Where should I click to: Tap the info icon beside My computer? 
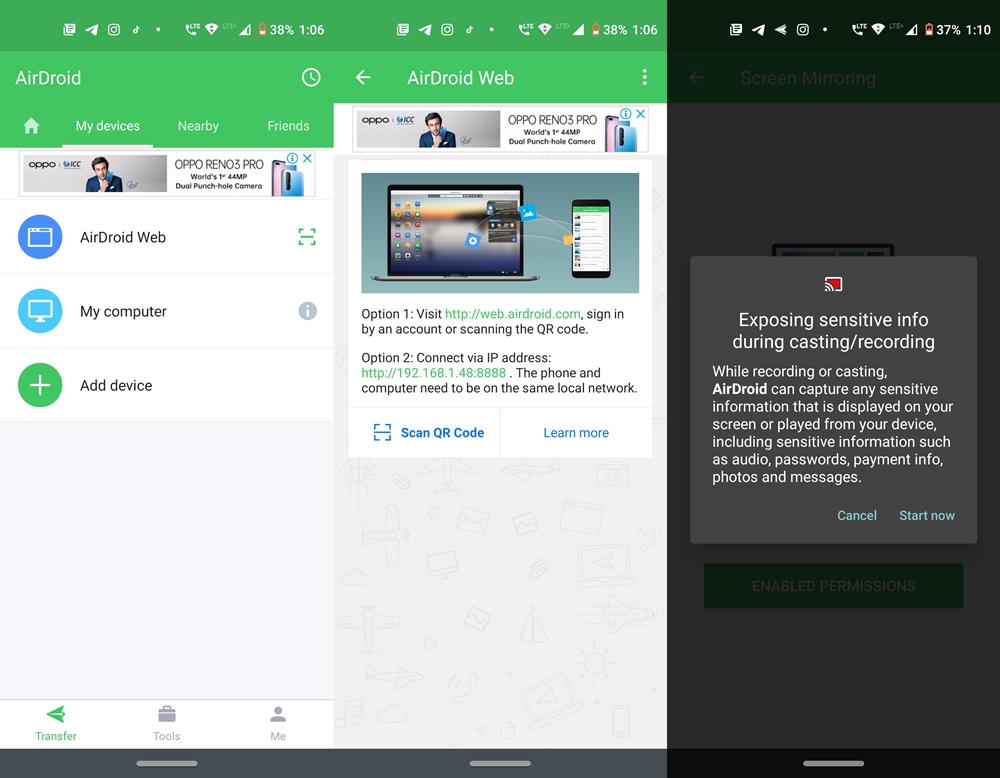[307, 311]
